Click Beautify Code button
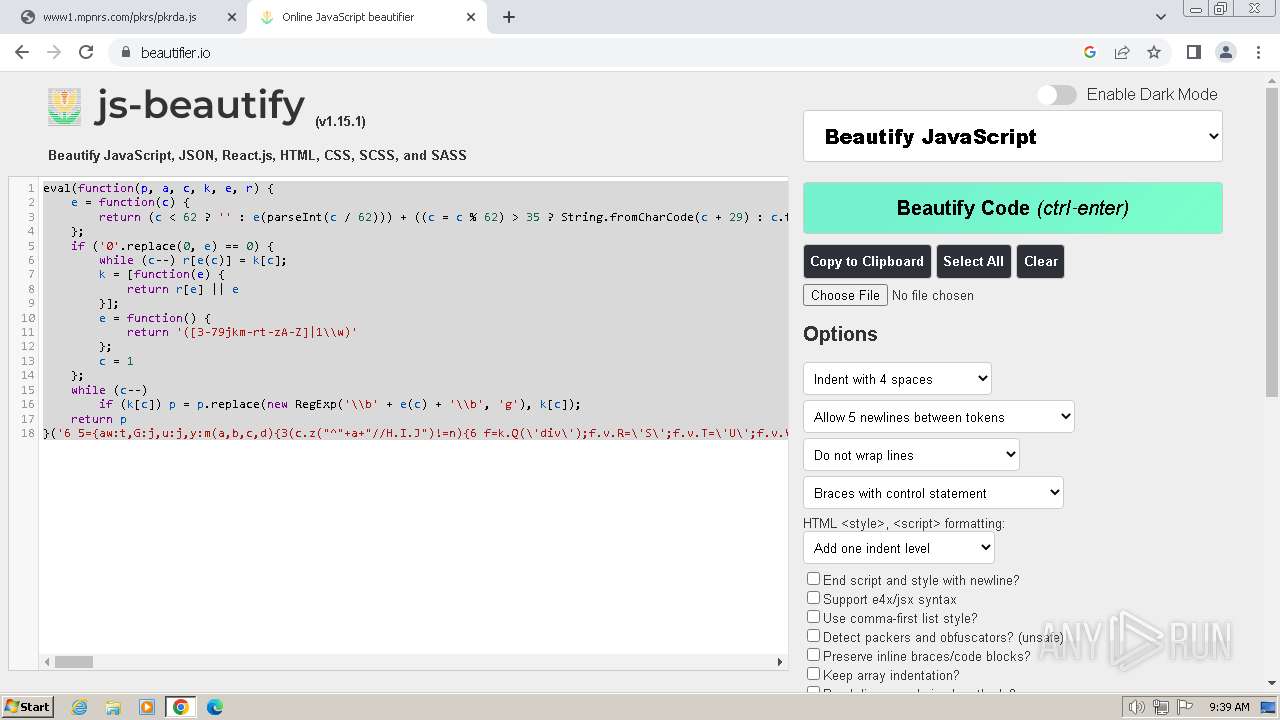Image resolution: width=1280 pixels, height=720 pixels. point(1013,208)
